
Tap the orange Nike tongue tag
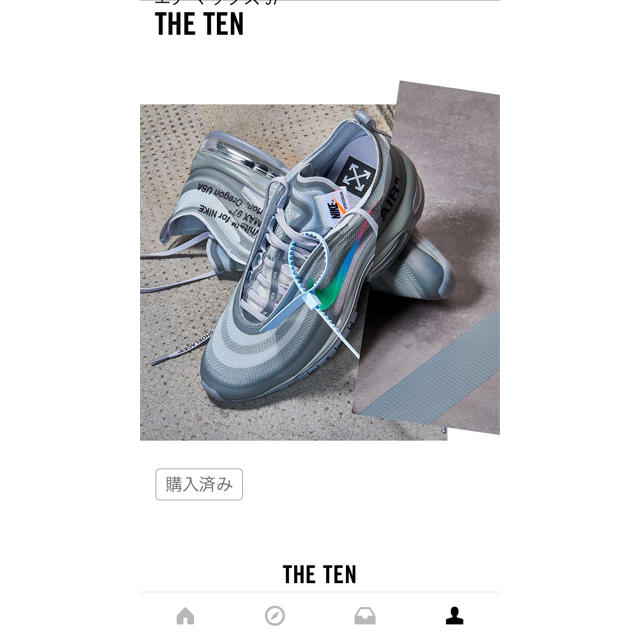click(331, 207)
